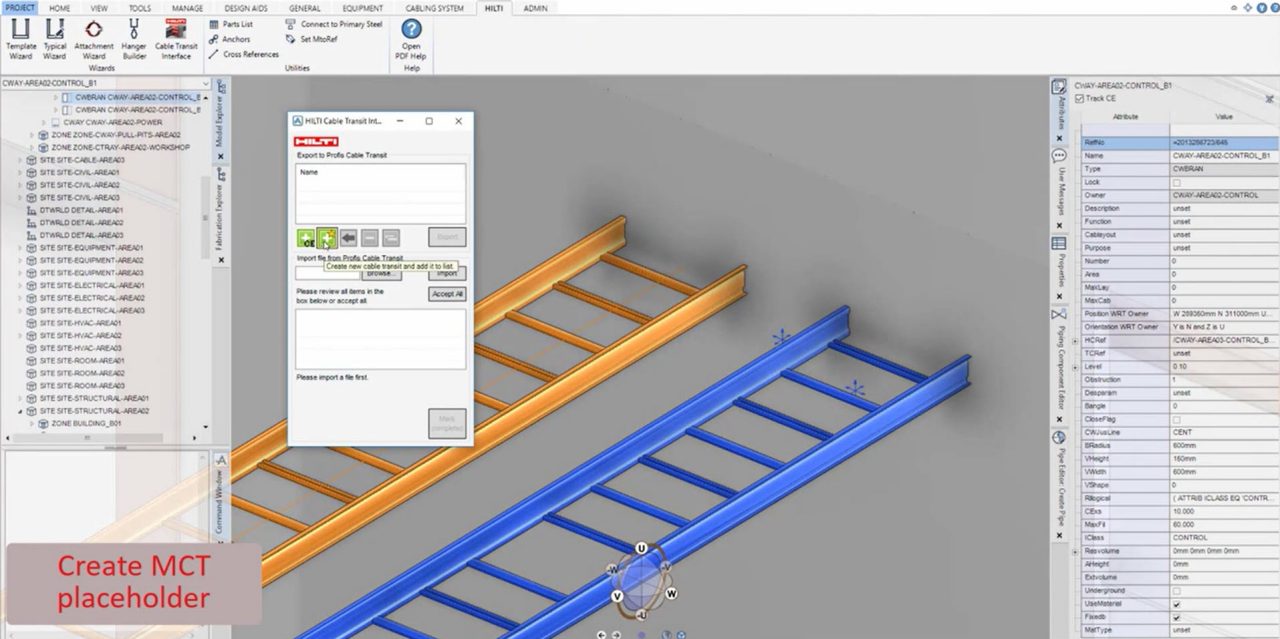The height and width of the screenshot is (639, 1280).
Task: Launch the Template Wizard
Action: point(21,38)
